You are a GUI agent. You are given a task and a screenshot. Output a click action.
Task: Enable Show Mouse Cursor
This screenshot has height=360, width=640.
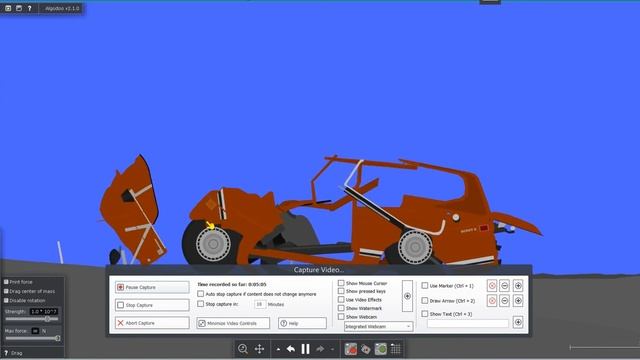point(341,283)
